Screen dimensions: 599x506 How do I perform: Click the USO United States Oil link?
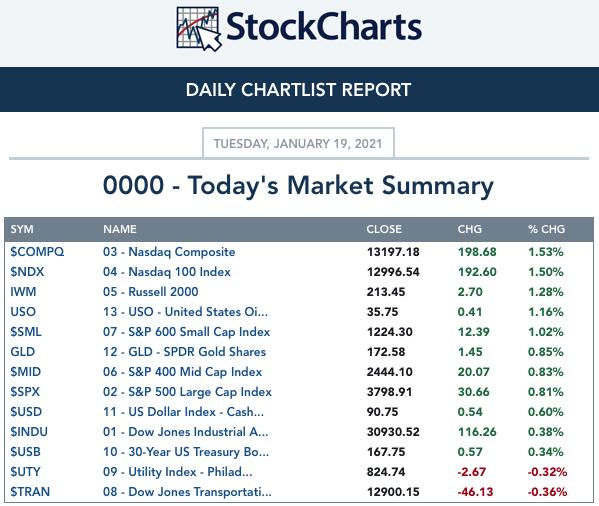tap(185, 312)
